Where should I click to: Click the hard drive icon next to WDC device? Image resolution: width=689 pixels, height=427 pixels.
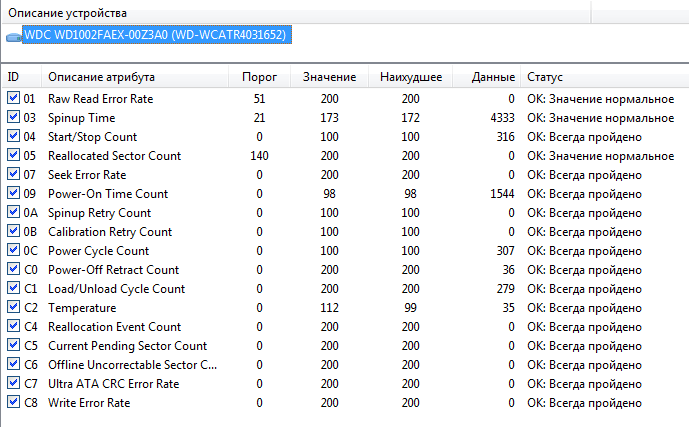[x=13, y=36]
